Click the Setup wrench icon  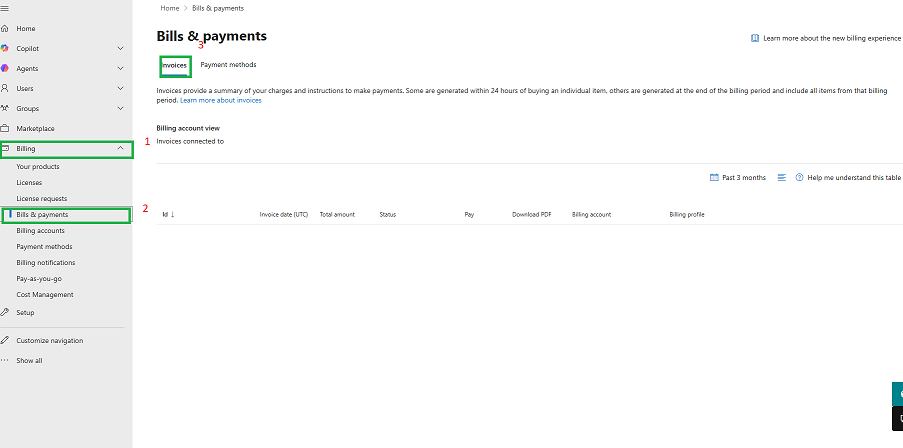pyautogui.click(x=5, y=312)
